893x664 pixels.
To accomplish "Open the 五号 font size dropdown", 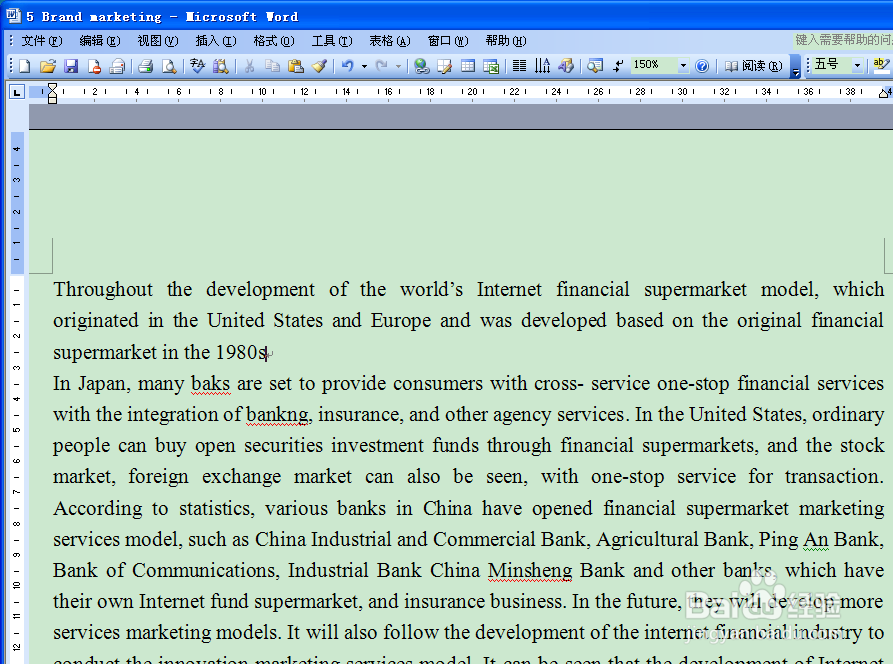I will click(857, 66).
